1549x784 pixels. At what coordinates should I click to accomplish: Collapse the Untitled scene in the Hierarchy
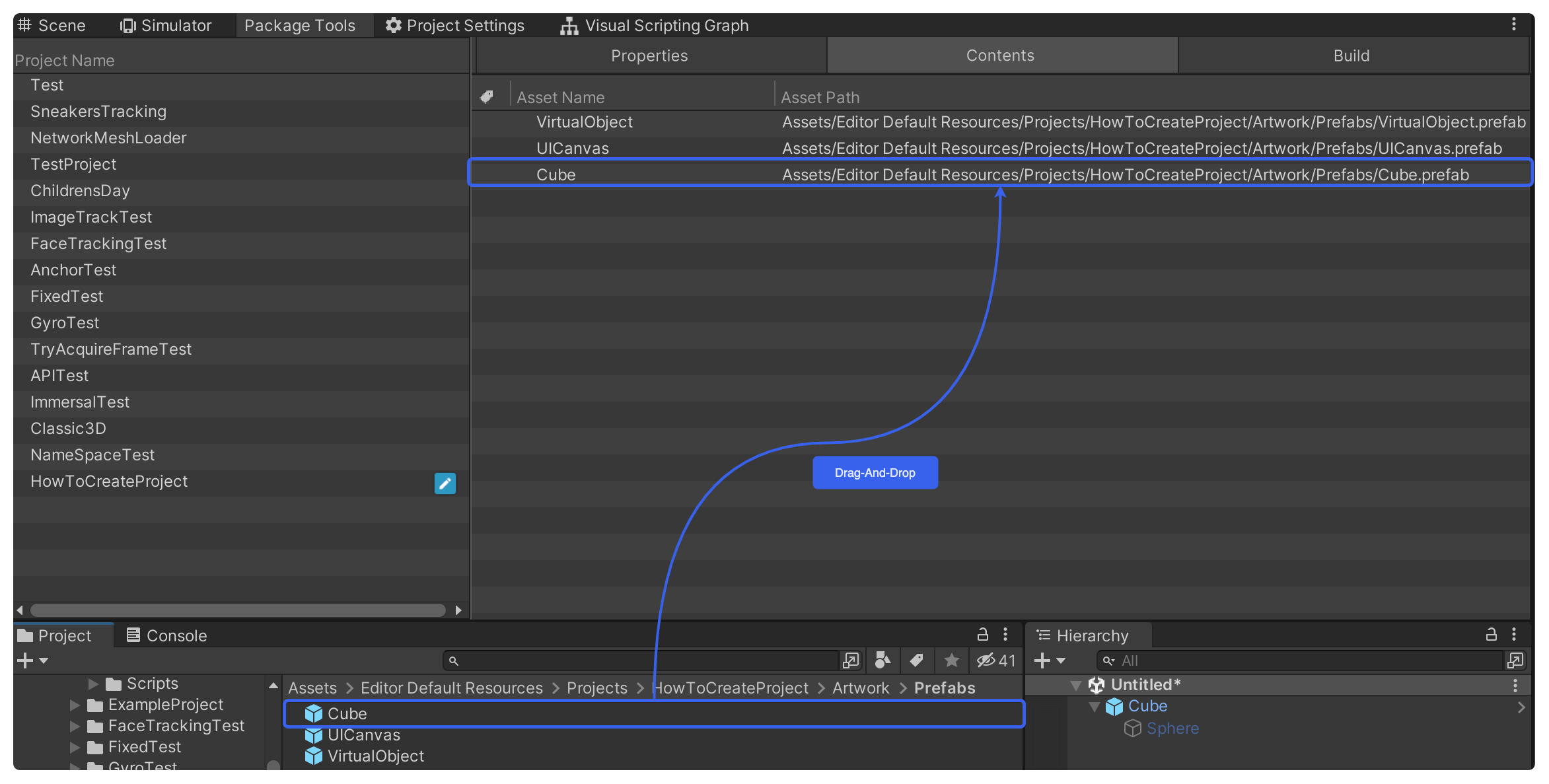(x=1076, y=686)
